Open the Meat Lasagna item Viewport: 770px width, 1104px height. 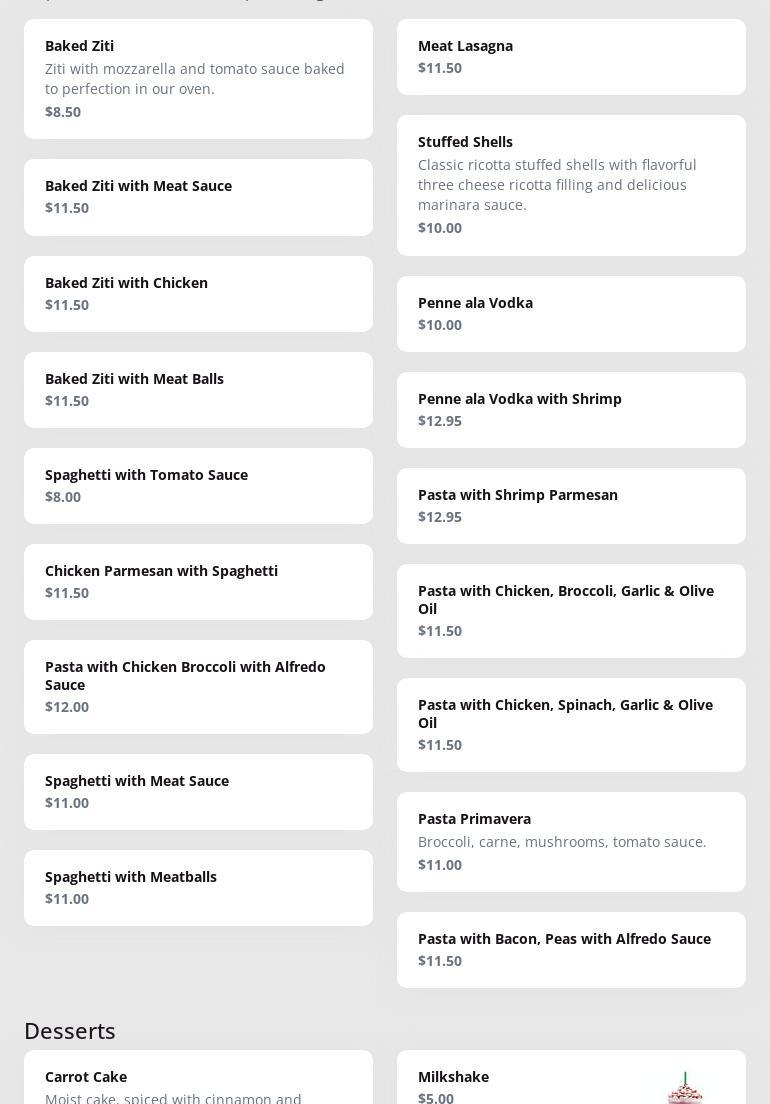tap(571, 57)
